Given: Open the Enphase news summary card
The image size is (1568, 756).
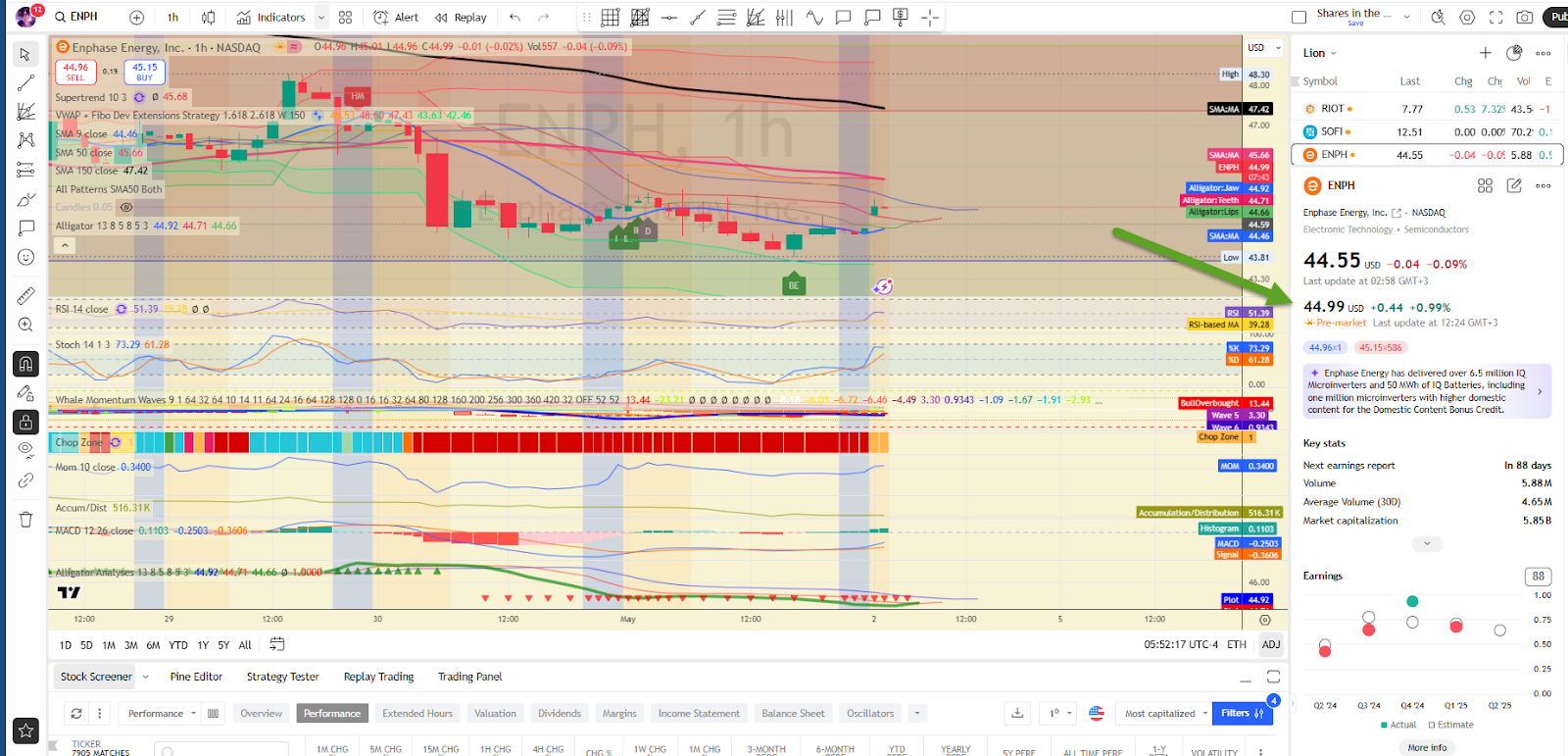Looking at the screenshot, I should [1427, 391].
